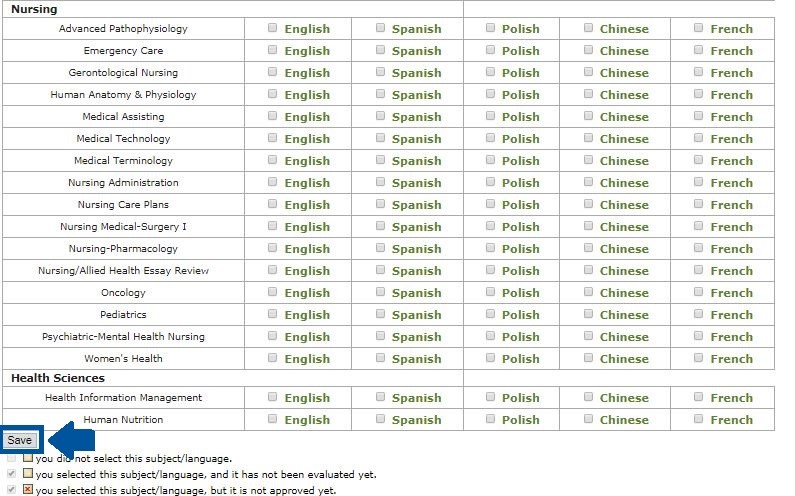Select Spanish for Medical Terminology

pyautogui.click(x=380, y=160)
